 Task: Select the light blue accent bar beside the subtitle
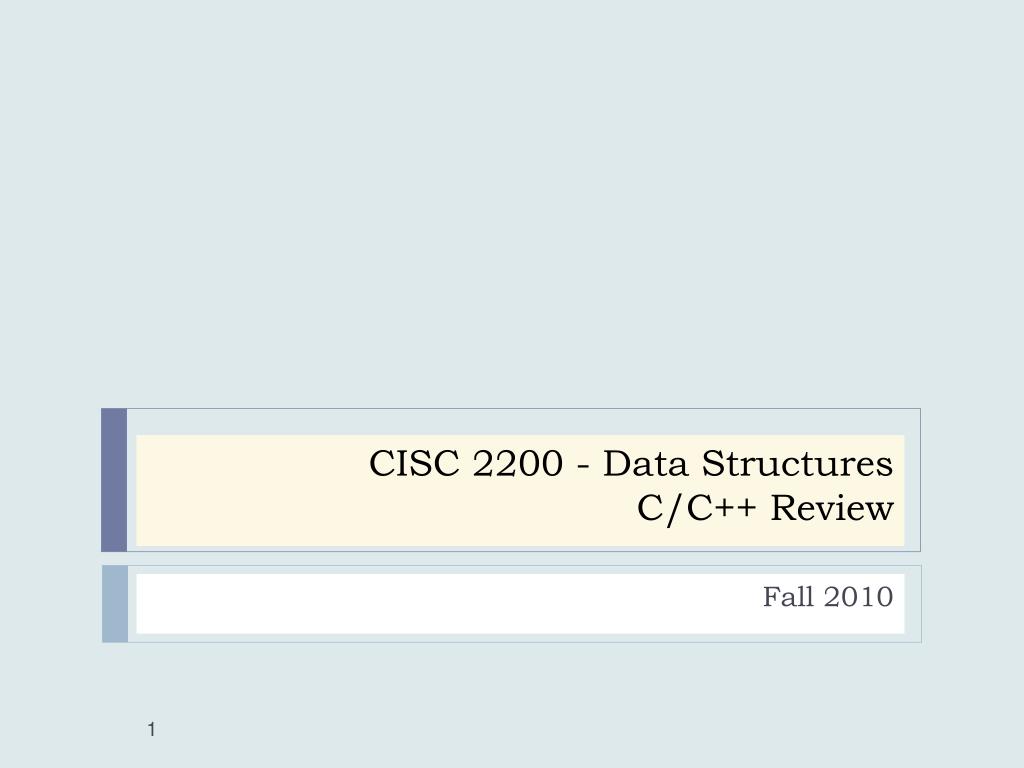(x=114, y=603)
